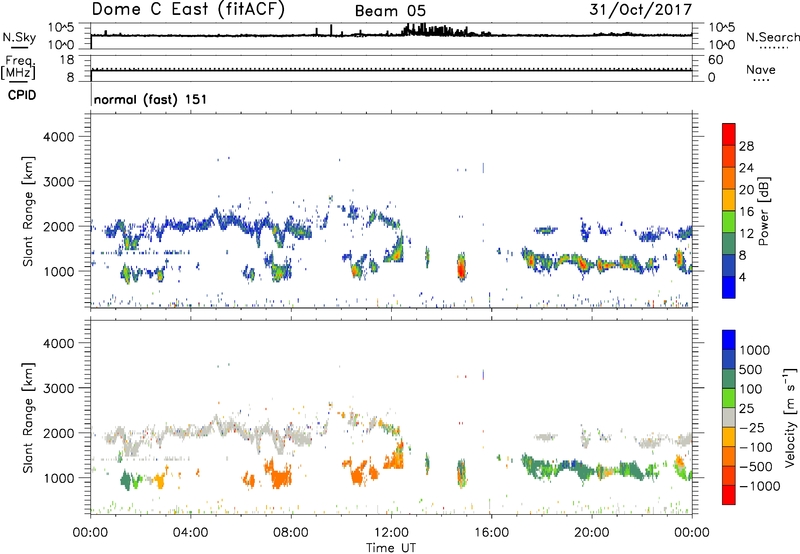The width and height of the screenshot is (800, 554).
Task: Click the '08:00' time tick label
Action: pyautogui.click(x=291, y=533)
